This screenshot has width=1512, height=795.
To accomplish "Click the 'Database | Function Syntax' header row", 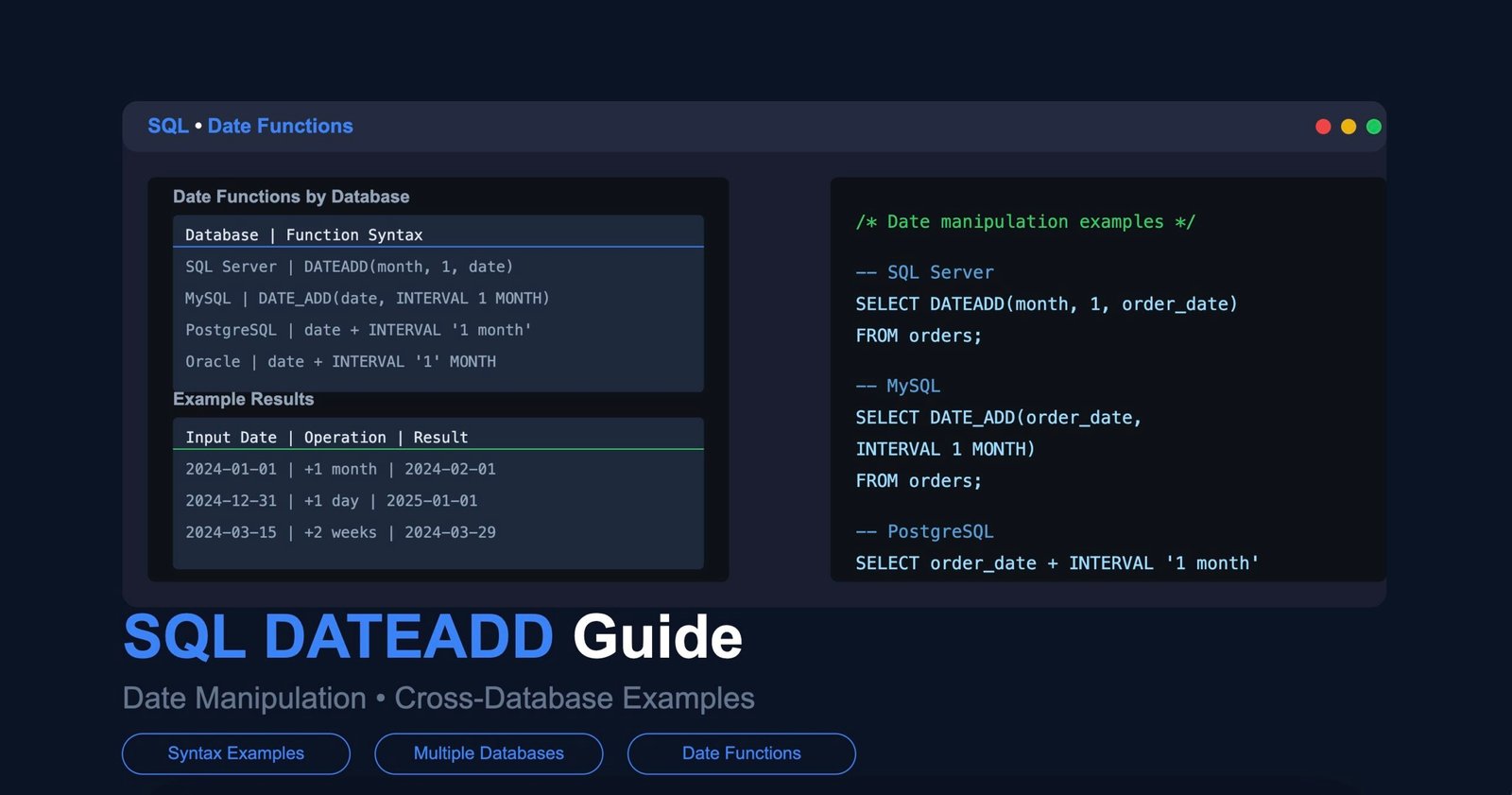I will pyautogui.click(x=438, y=234).
